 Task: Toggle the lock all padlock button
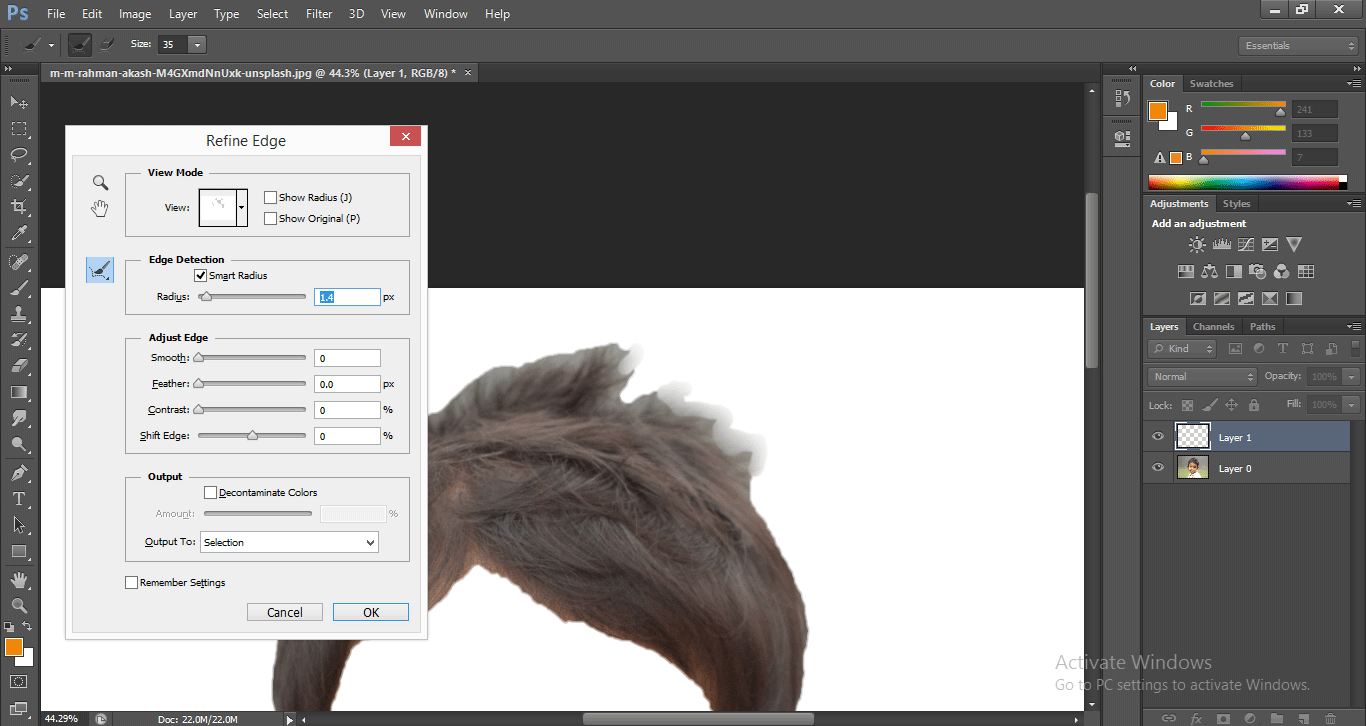tap(1254, 405)
